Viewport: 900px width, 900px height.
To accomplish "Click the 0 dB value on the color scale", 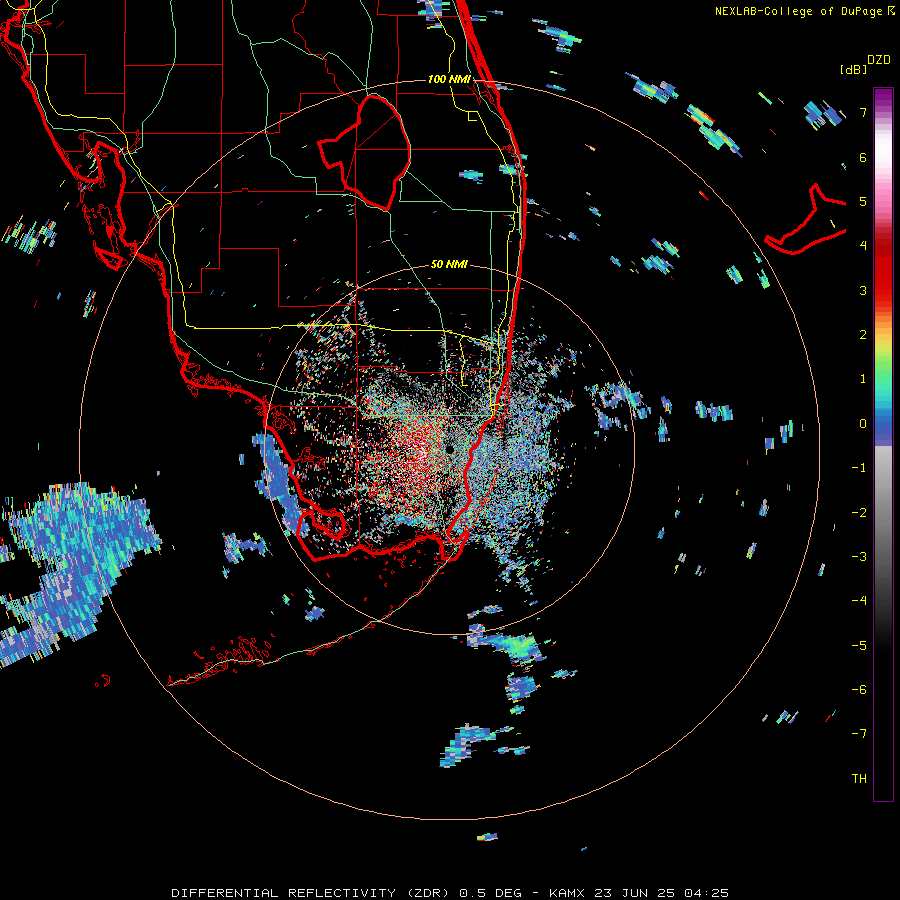I will 863,424.
